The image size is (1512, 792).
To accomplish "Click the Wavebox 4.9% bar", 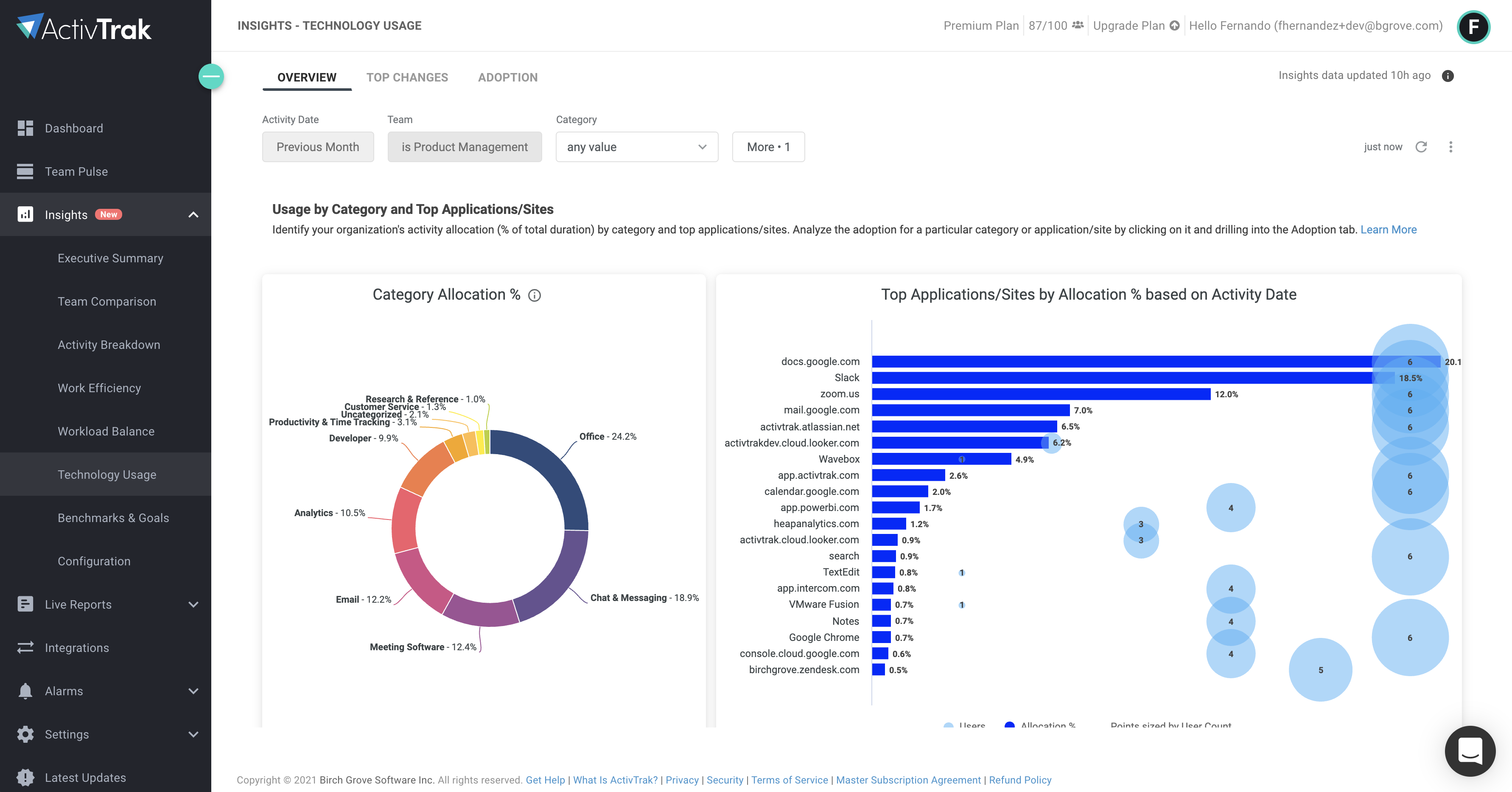I will [941, 459].
